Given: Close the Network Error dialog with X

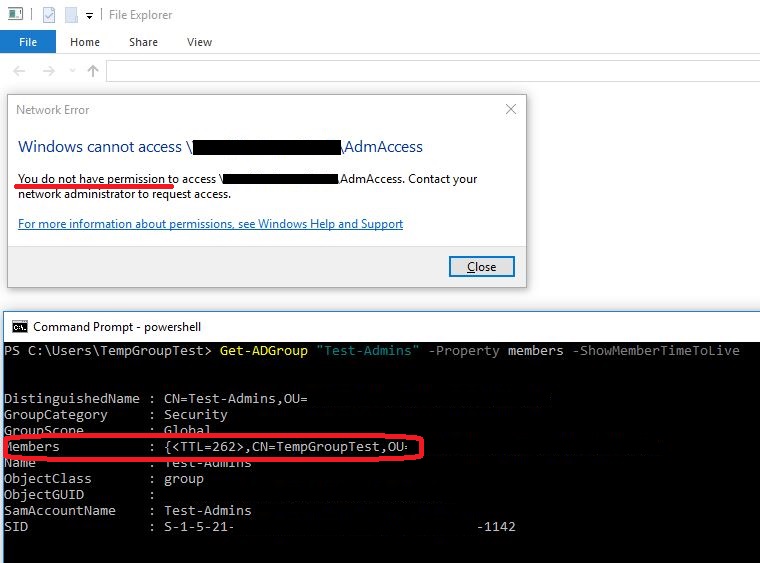Looking at the screenshot, I should pyautogui.click(x=511, y=109).
